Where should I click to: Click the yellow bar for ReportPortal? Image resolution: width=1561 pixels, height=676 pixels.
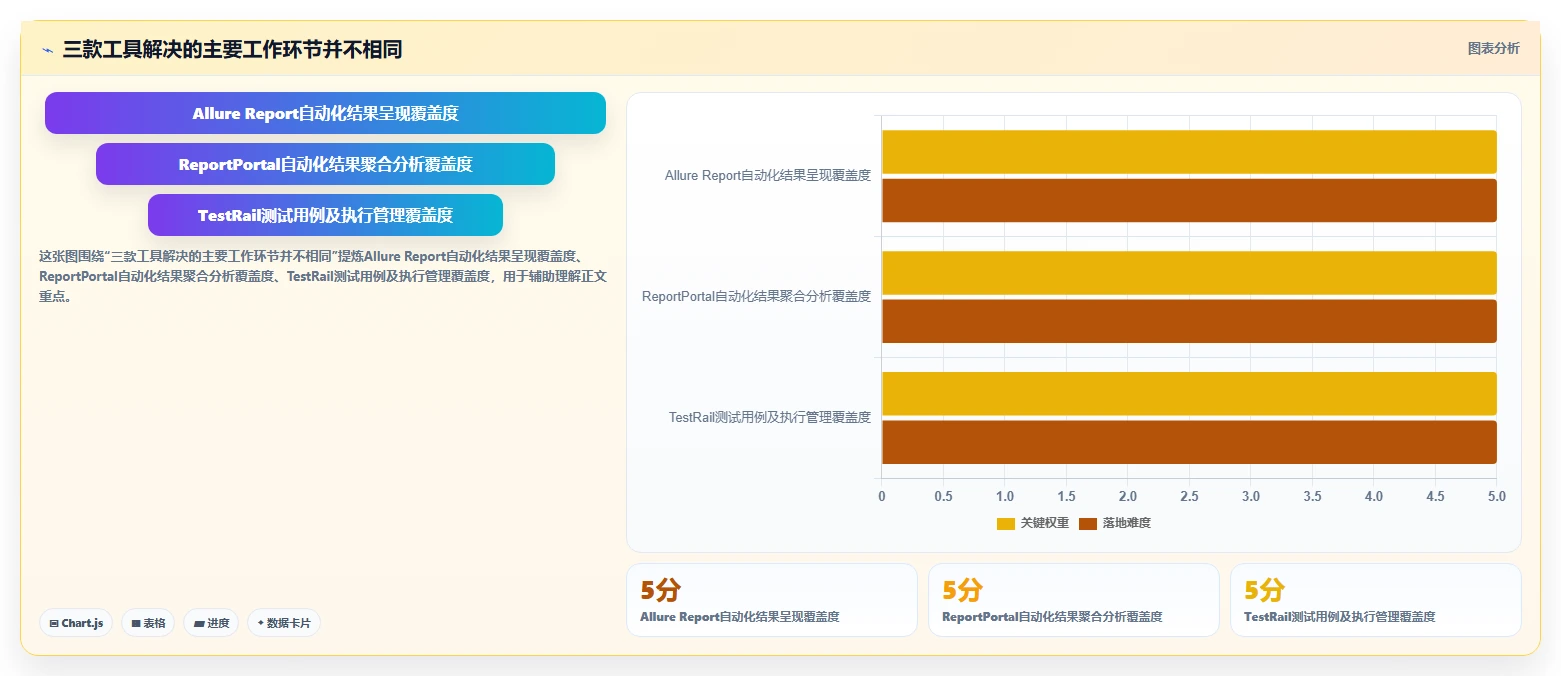coord(1189,273)
